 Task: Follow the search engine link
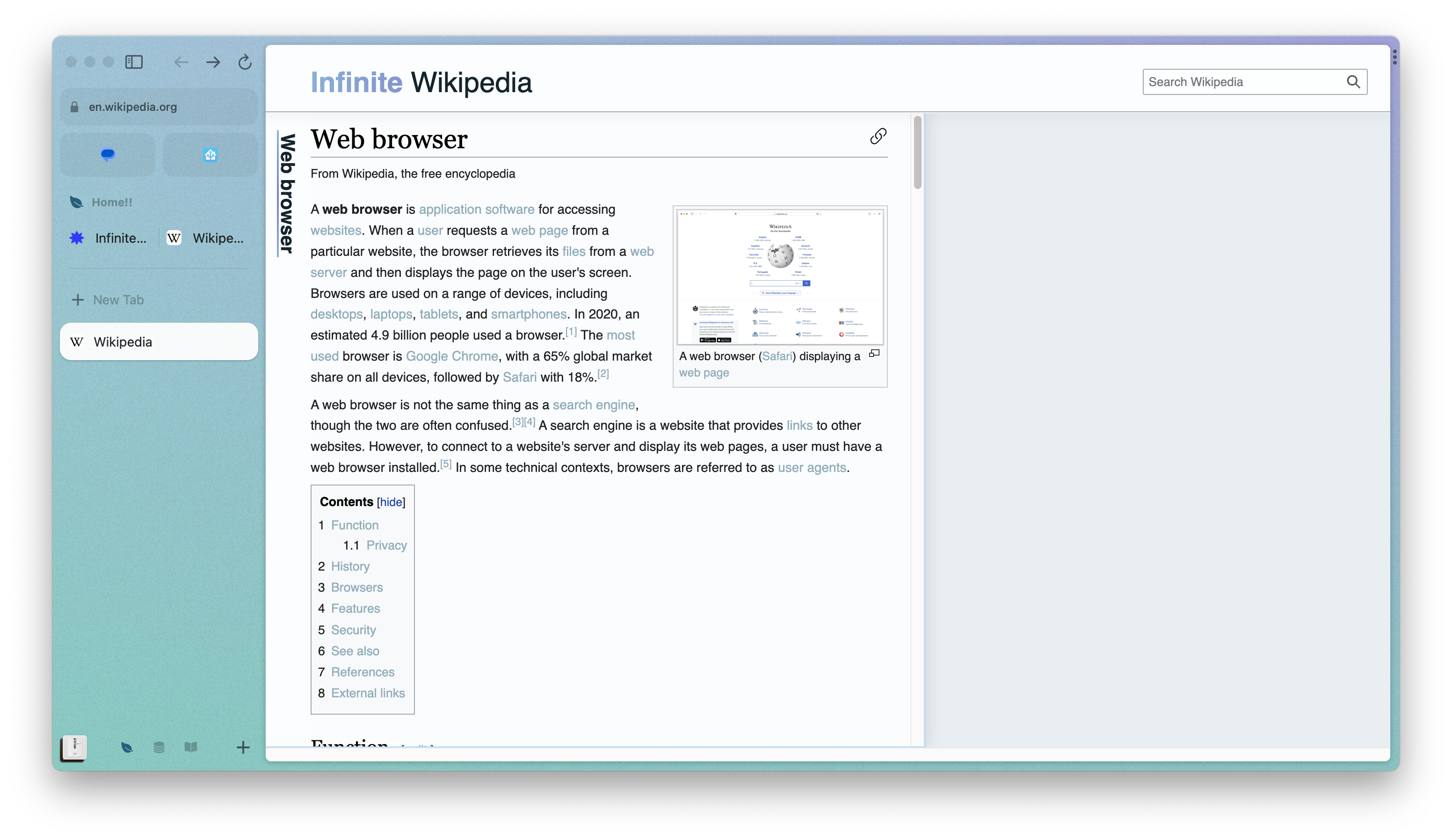(x=594, y=405)
